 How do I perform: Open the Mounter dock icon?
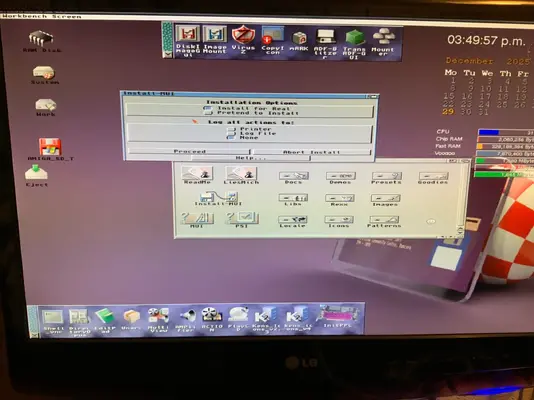[x=383, y=42]
